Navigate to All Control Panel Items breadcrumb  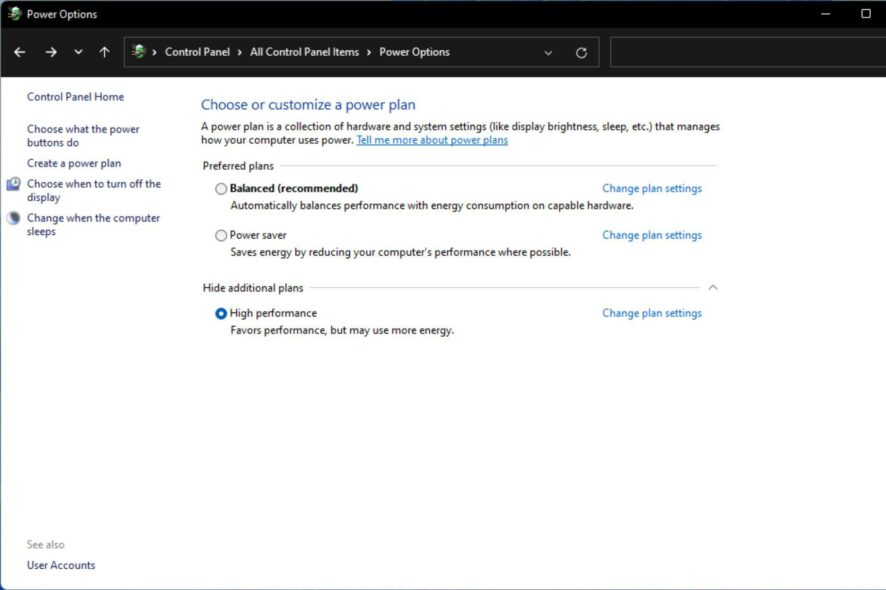coord(305,51)
